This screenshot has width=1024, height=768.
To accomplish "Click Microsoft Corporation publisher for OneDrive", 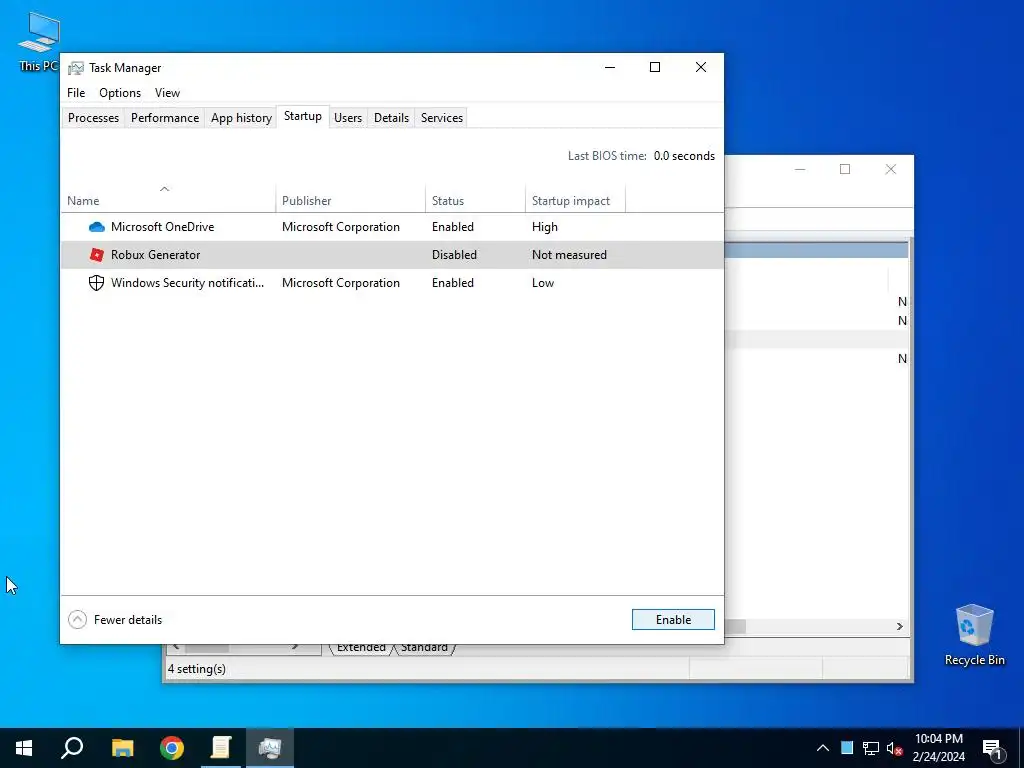I will click(341, 227).
